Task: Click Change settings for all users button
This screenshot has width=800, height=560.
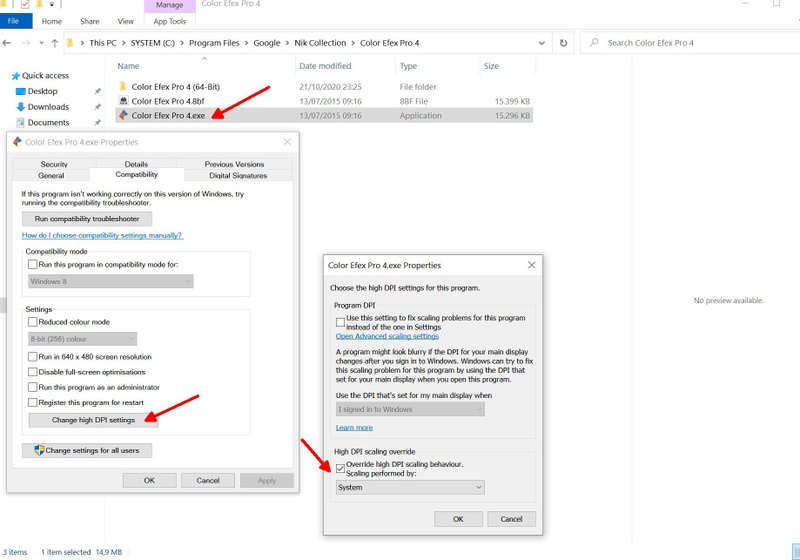Action: point(87,450)
